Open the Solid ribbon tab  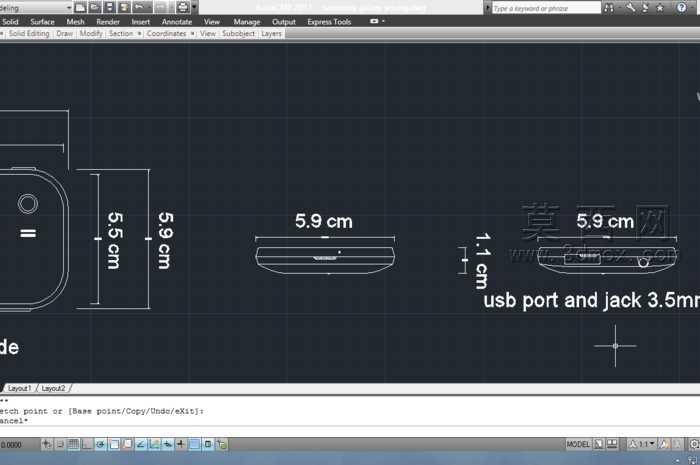tap(10, 21)
